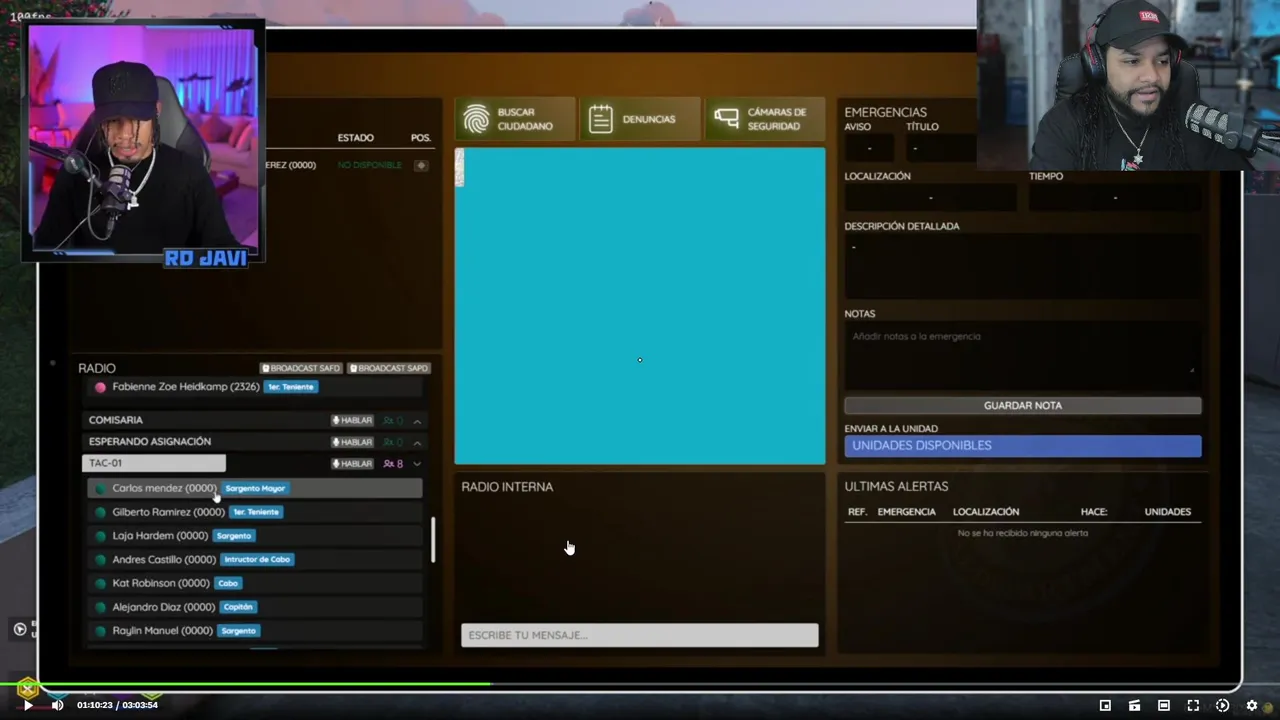Focus the Notas emergency notes field
This screenshot has width=1280, height=720.
pyautogui.click(x=1023, y=354)
